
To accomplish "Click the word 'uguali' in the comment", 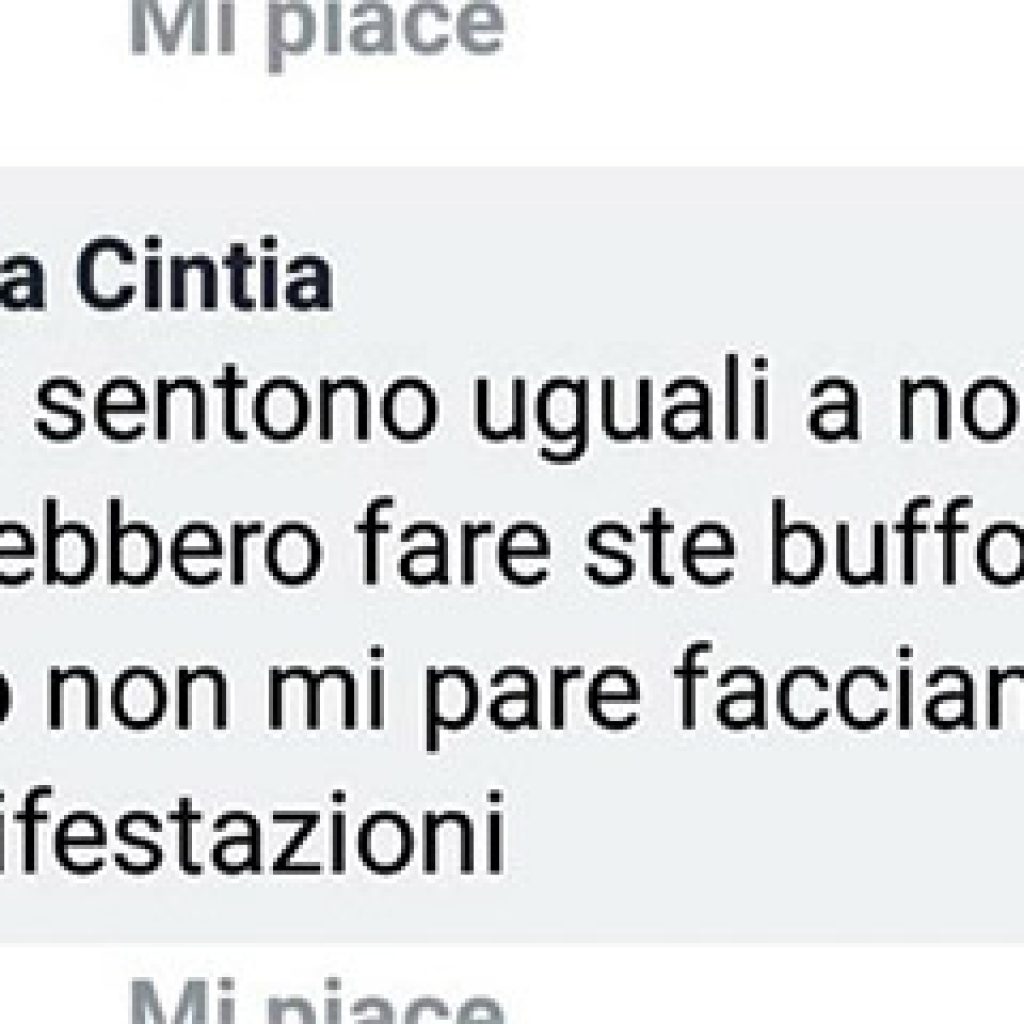I will (x=621, y=409).
